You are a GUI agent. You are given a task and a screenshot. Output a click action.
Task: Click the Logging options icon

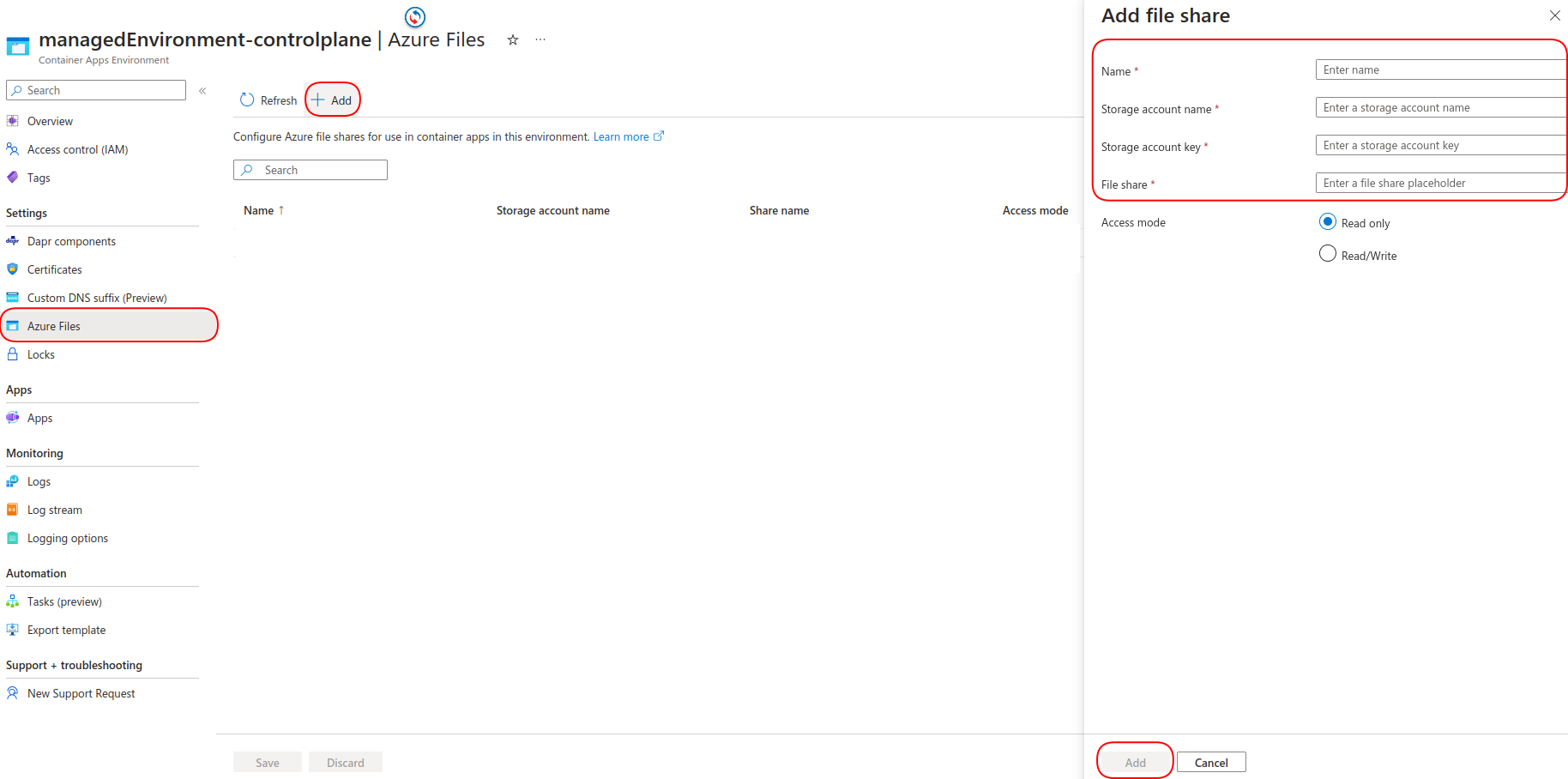pyautogui.click(x=13, y=538)
